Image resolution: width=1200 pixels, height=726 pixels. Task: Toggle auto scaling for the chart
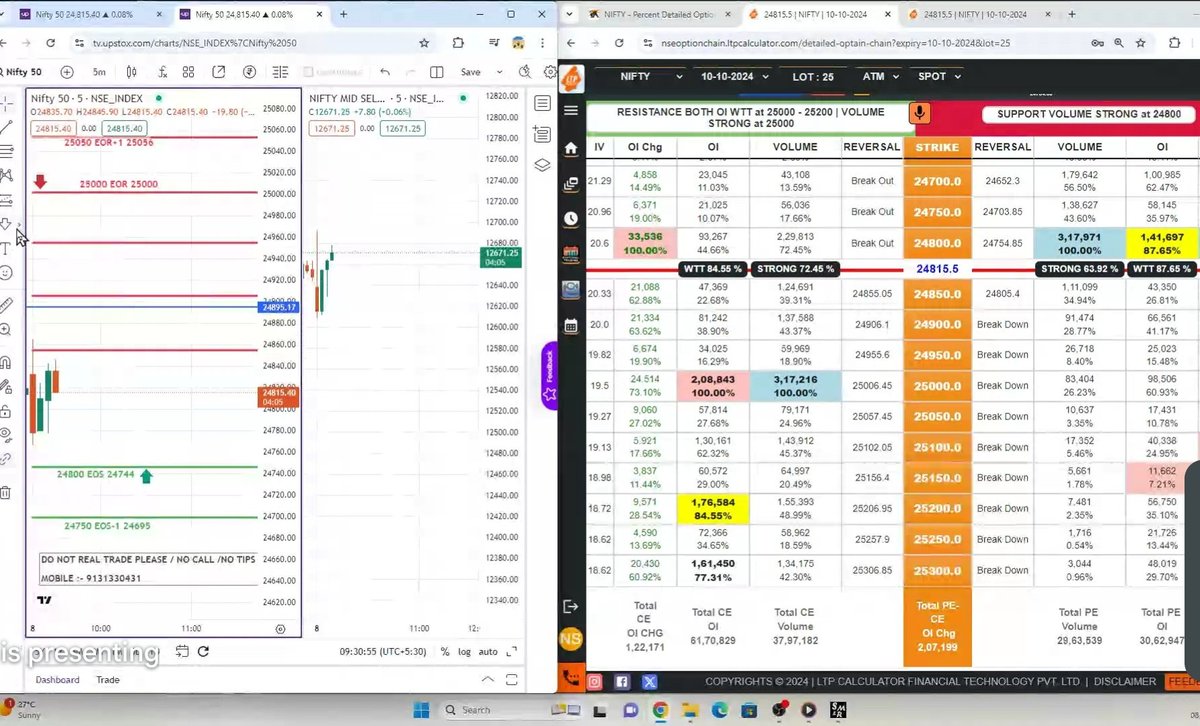pos(488,651)
